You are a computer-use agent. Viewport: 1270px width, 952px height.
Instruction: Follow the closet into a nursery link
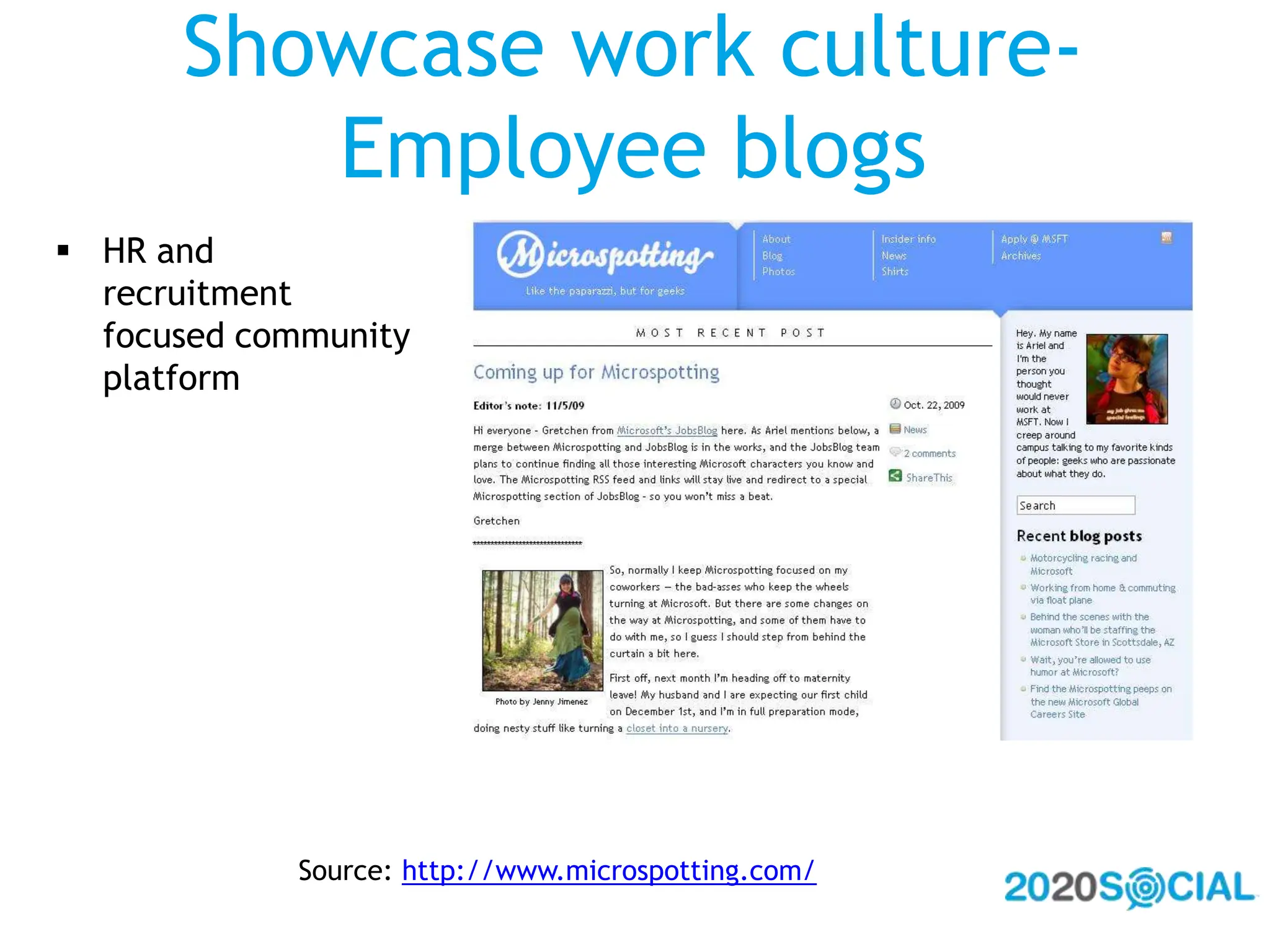coord(677,729)
